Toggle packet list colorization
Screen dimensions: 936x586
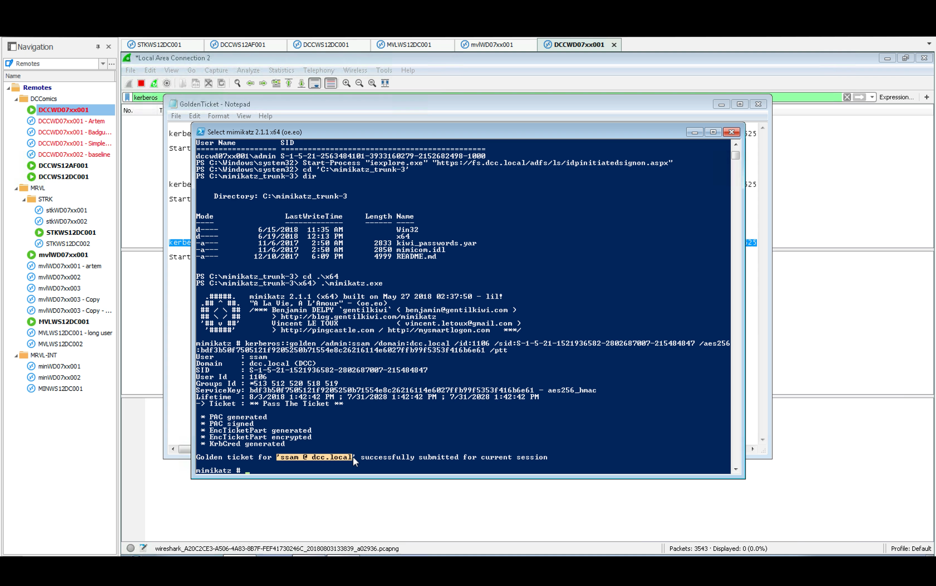click(331, 84)
